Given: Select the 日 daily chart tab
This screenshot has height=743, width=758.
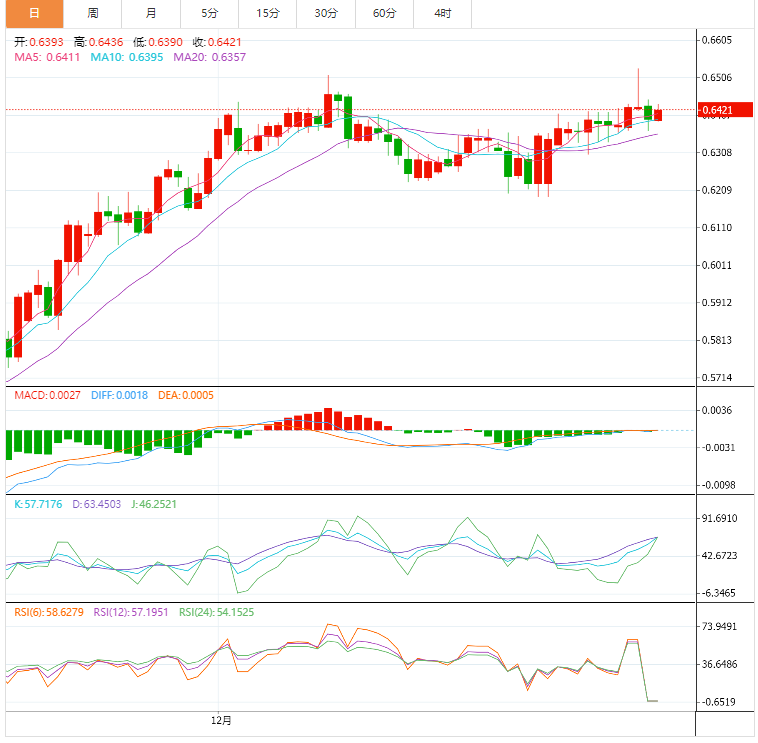Looking at the screenshot, I should coord(34,13).
